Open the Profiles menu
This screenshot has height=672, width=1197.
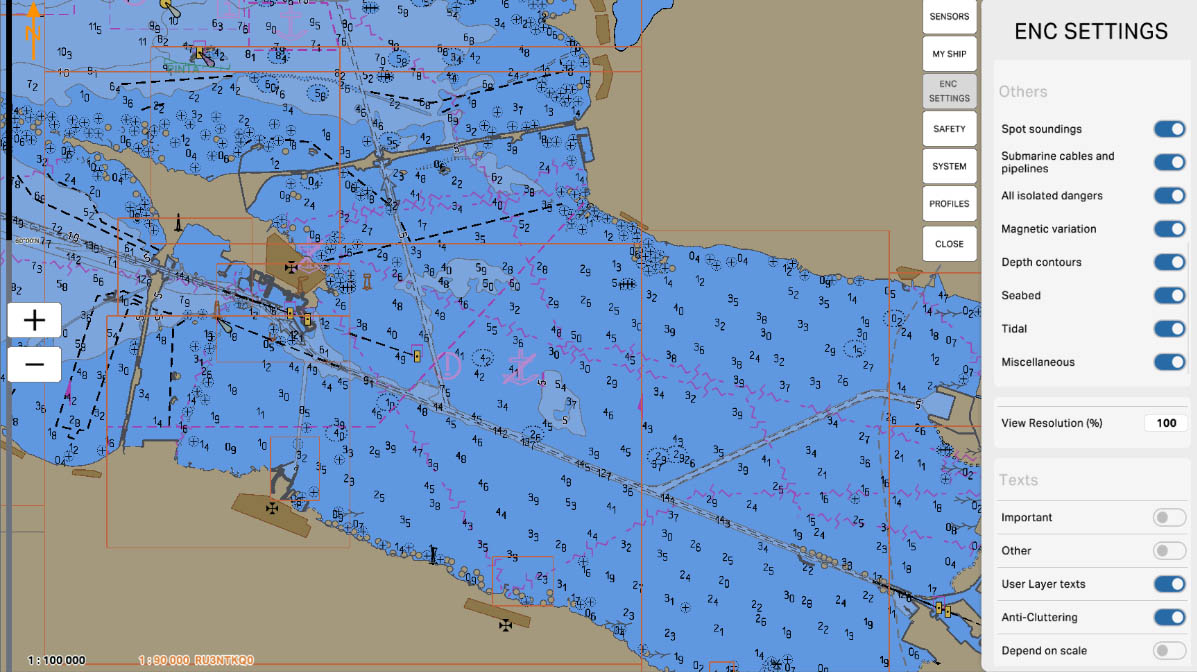click(949, 204)
